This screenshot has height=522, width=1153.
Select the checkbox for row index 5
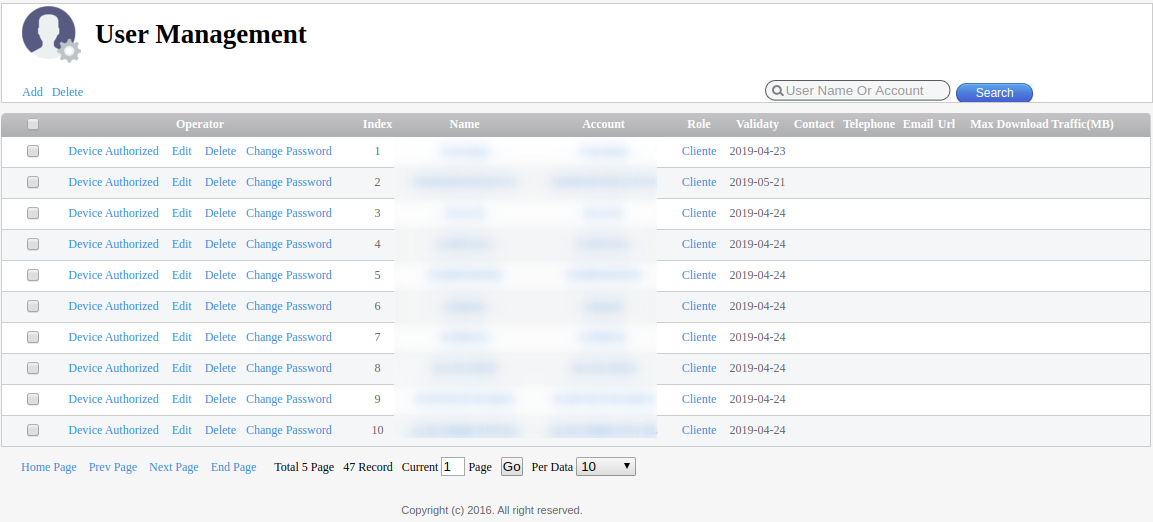point(33,276)
